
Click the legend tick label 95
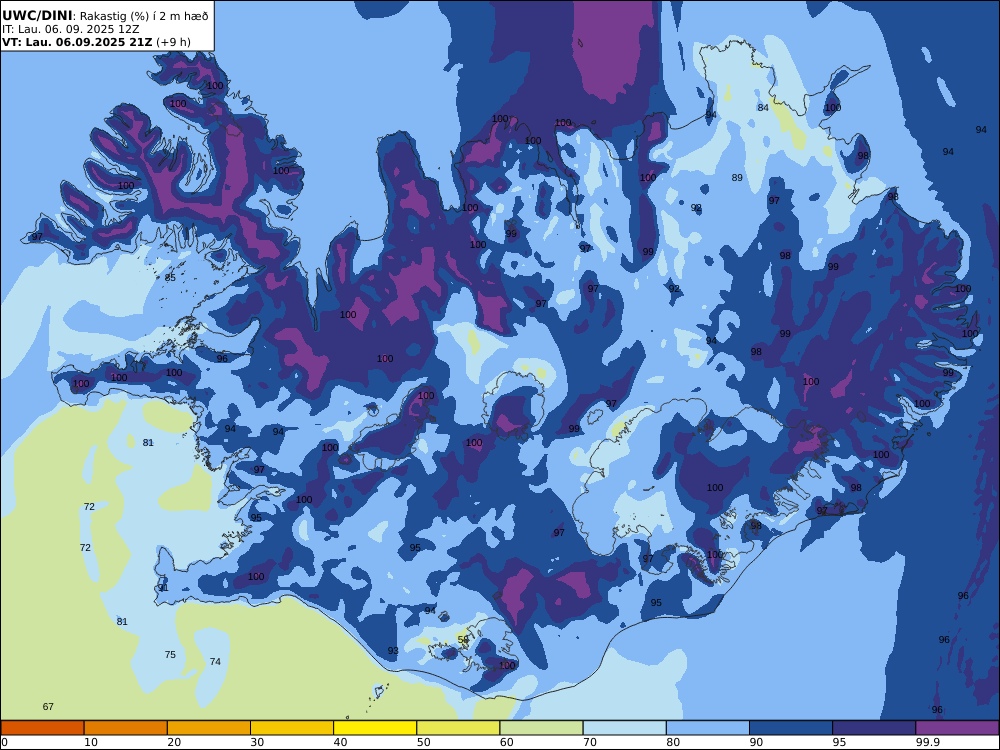click(x=839, y=742)
